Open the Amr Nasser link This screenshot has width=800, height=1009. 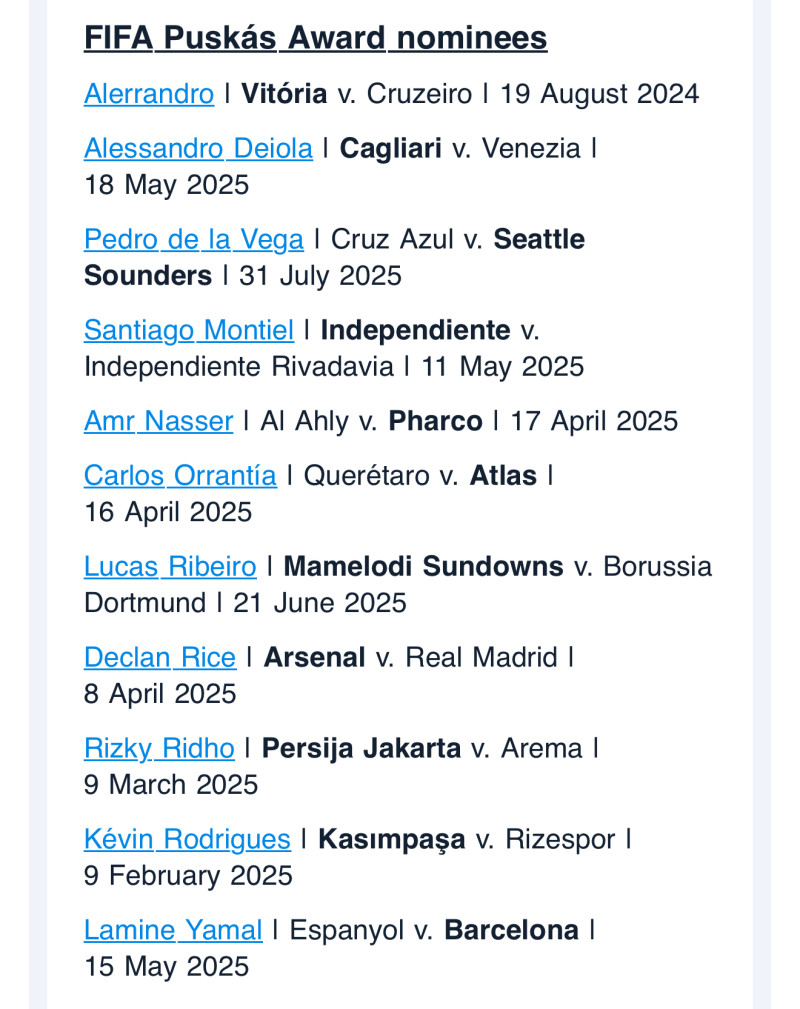158,421
